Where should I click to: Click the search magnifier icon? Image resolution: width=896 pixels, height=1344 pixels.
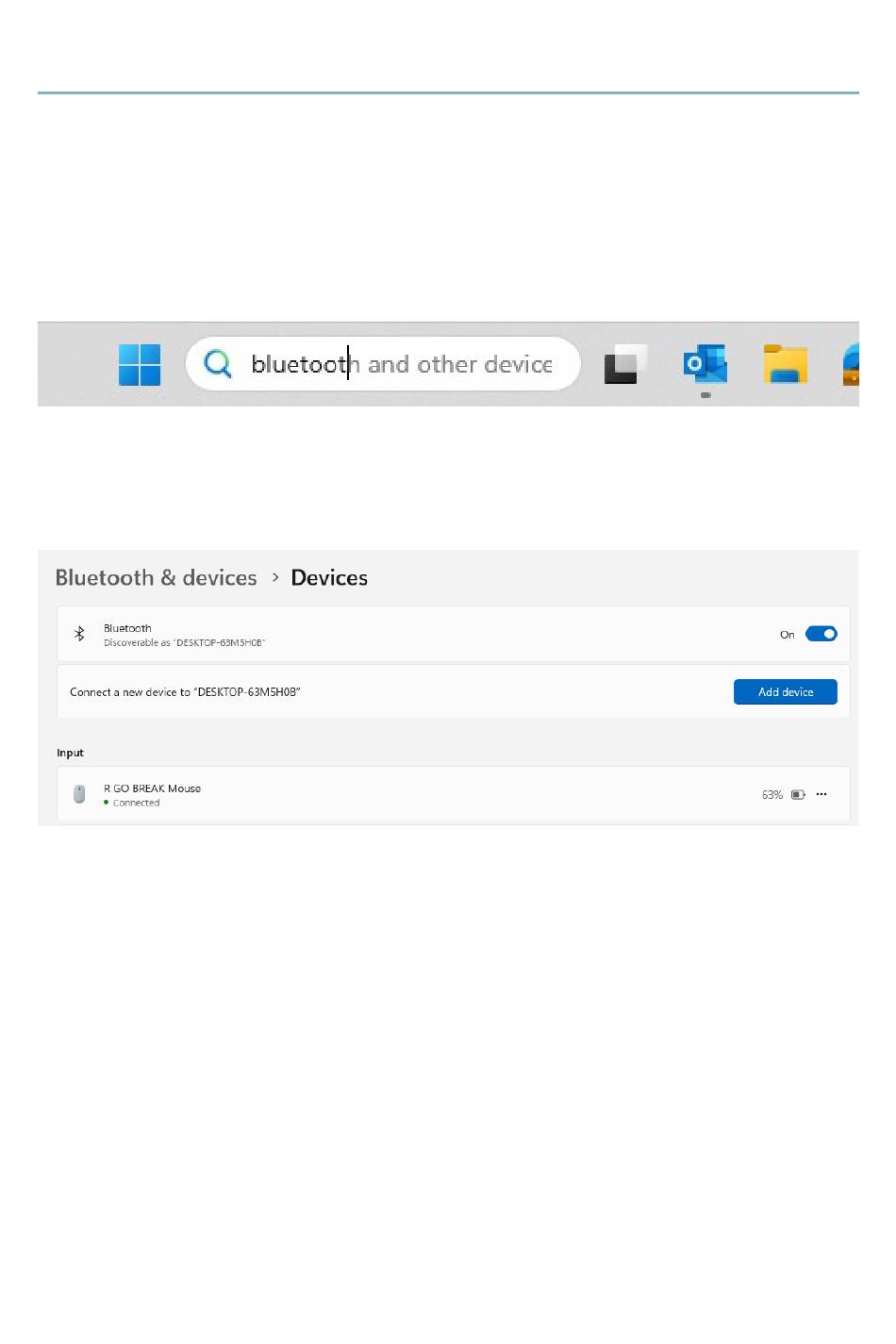point(218,363)
